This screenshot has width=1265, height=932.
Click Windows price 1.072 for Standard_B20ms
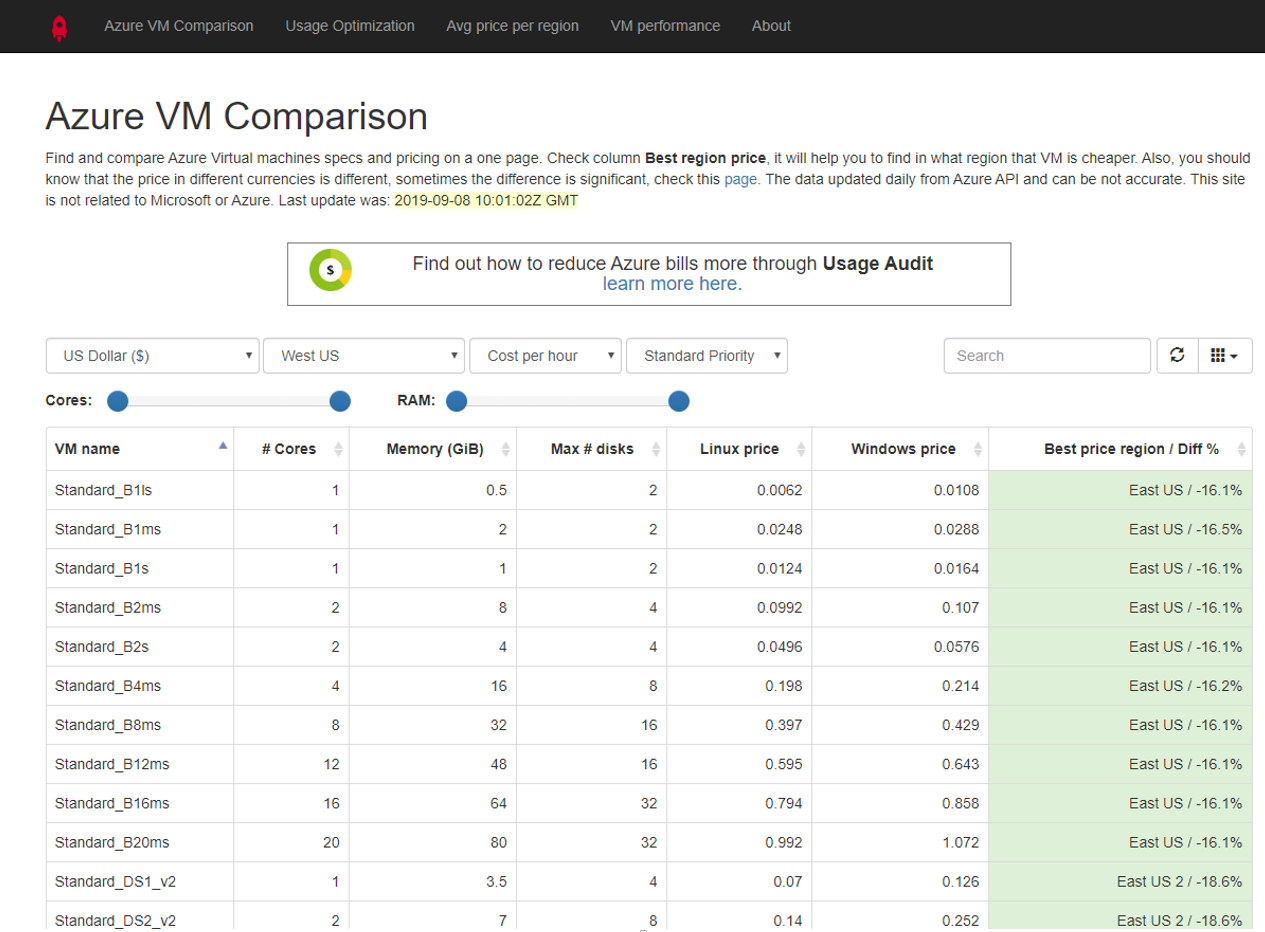(x=961, y=842)
